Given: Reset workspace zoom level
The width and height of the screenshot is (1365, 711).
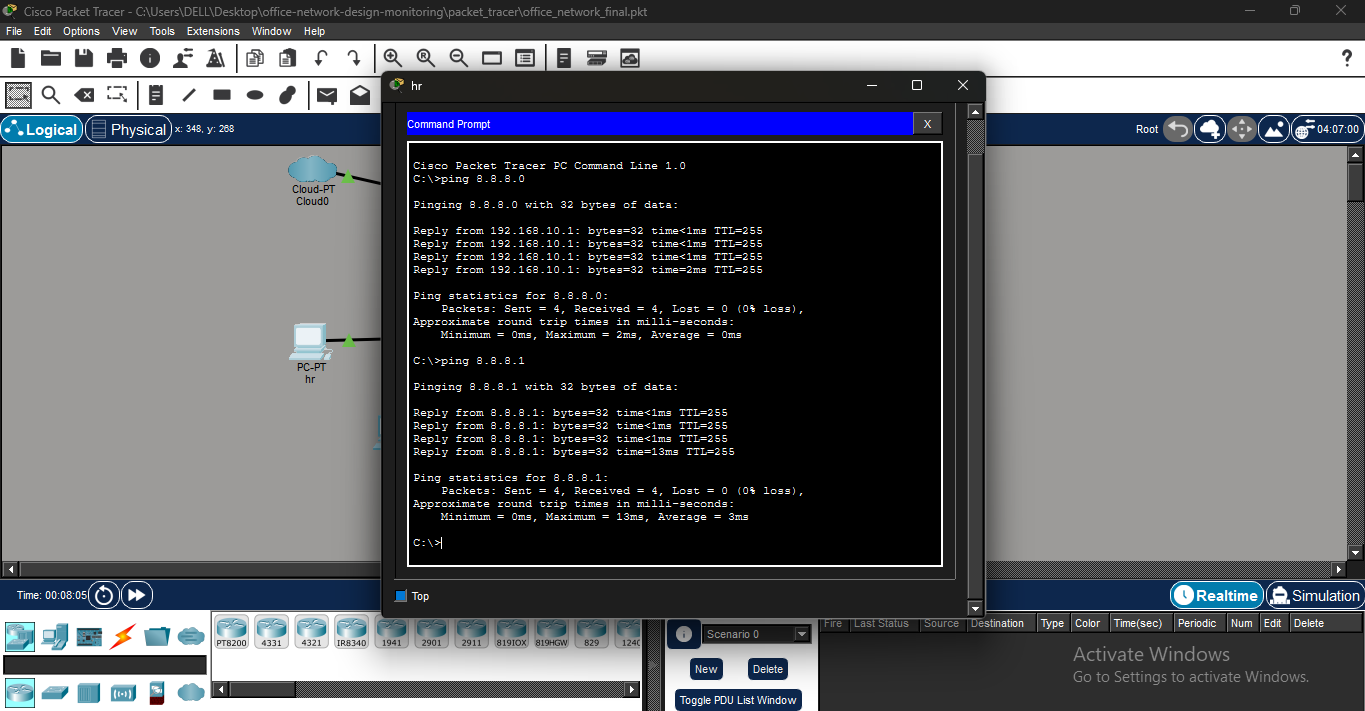Looking at the screenshot, I should click(x=426, y=58).
